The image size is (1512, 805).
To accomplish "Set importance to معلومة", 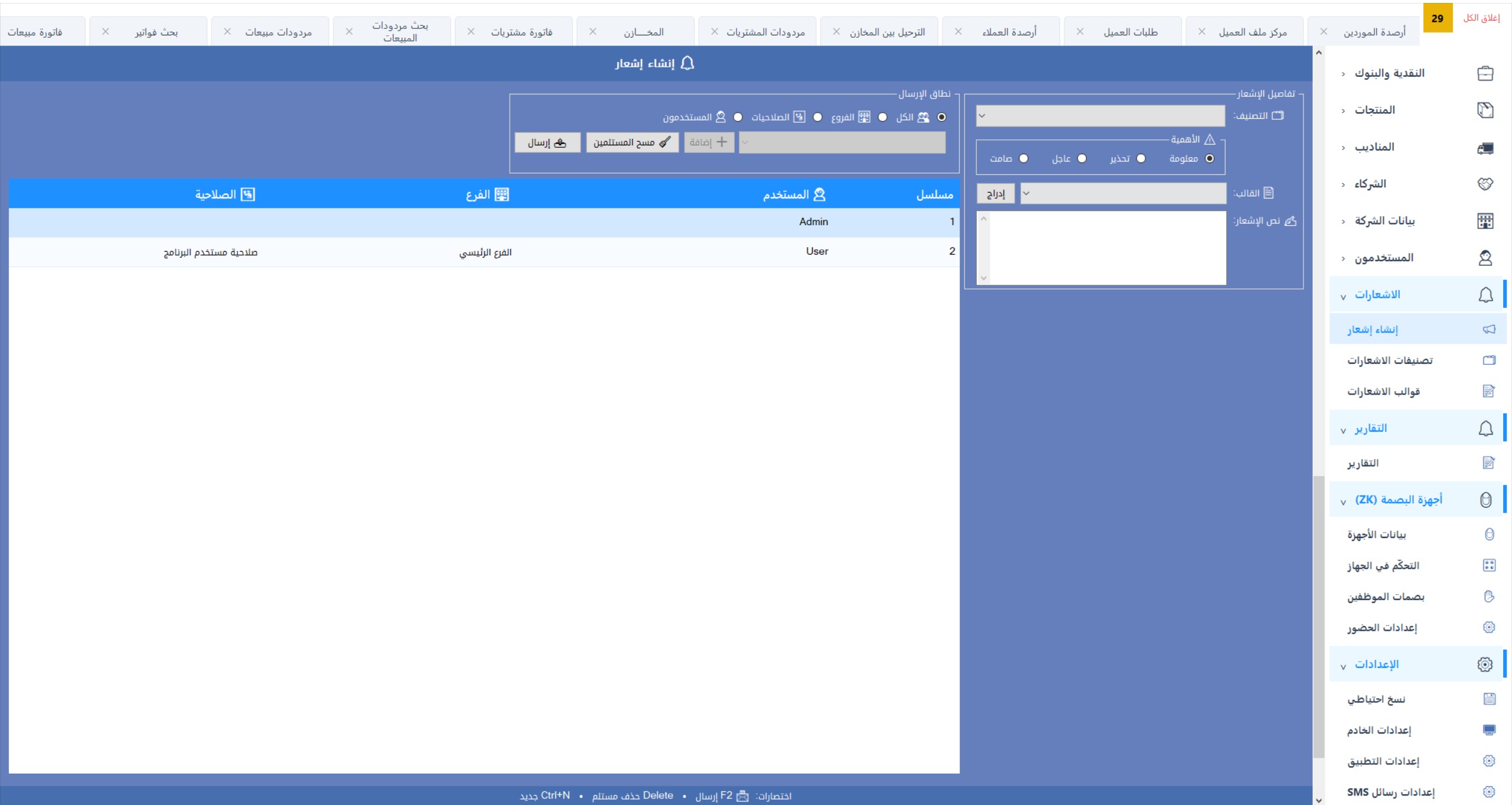I will [1210, 158].
